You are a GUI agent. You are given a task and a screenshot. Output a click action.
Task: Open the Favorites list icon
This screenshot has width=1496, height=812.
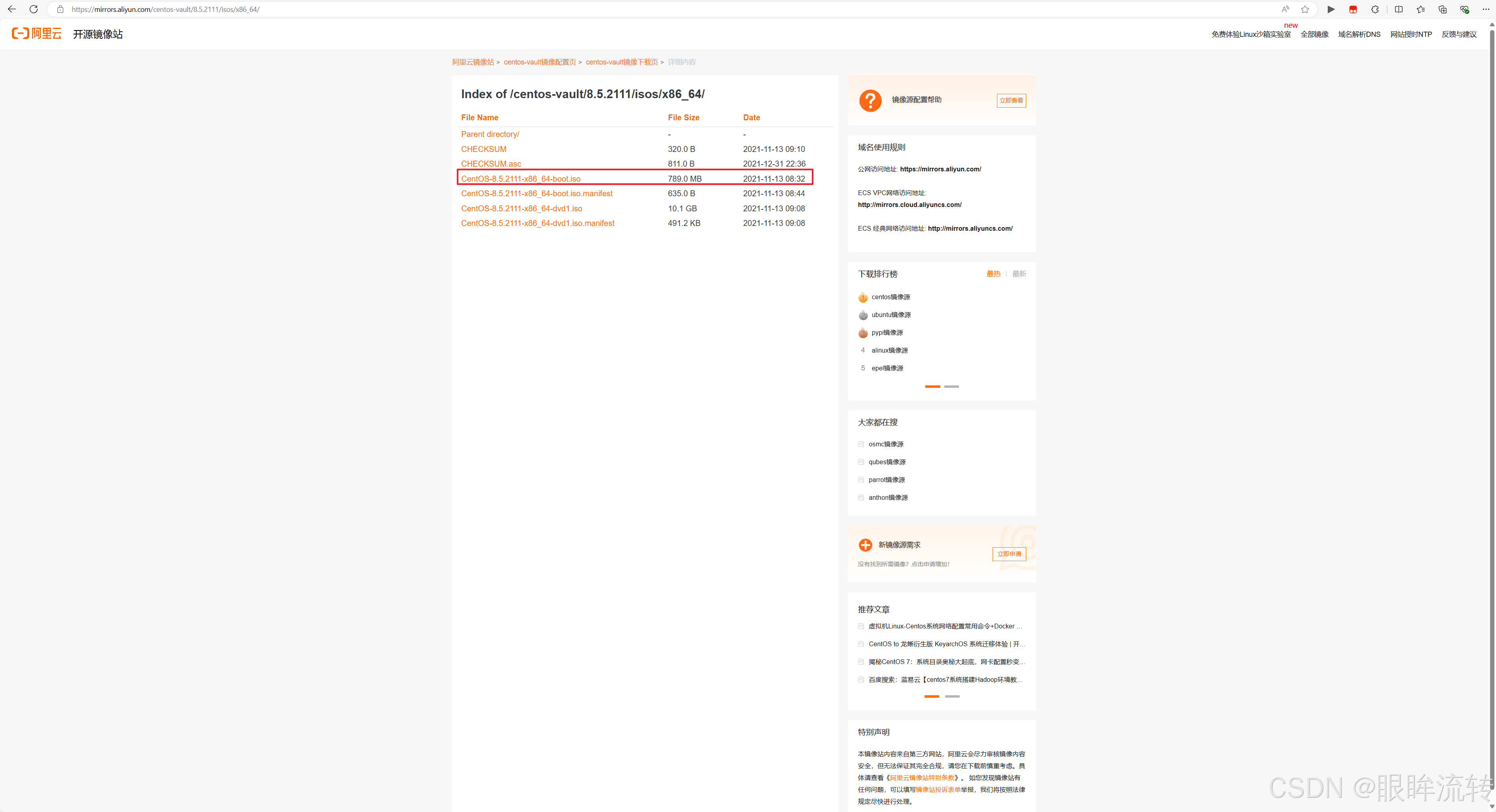tap(1420, 9)
